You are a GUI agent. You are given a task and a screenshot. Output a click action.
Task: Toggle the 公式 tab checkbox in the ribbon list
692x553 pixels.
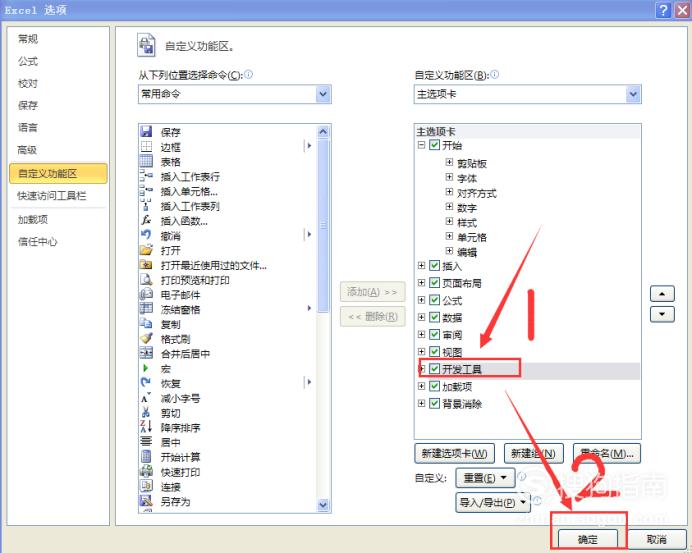[434, 300]
